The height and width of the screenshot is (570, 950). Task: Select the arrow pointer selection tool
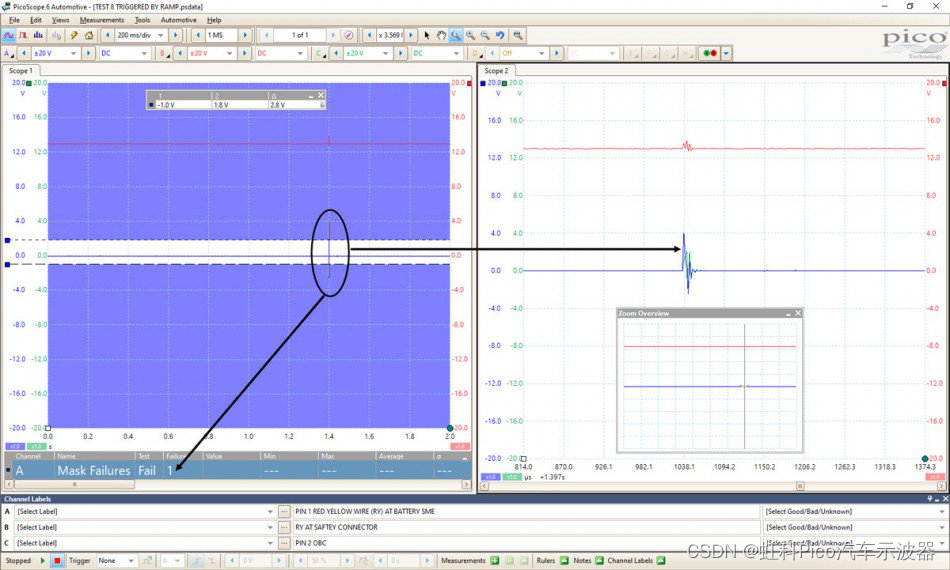[427, 36]
